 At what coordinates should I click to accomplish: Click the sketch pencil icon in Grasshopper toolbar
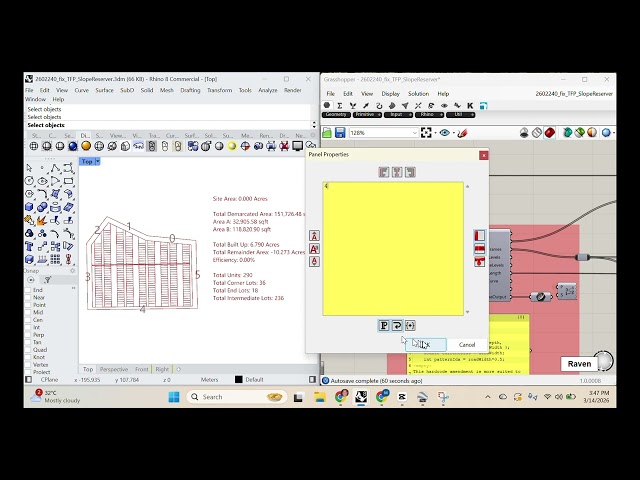tap(462, 133)
